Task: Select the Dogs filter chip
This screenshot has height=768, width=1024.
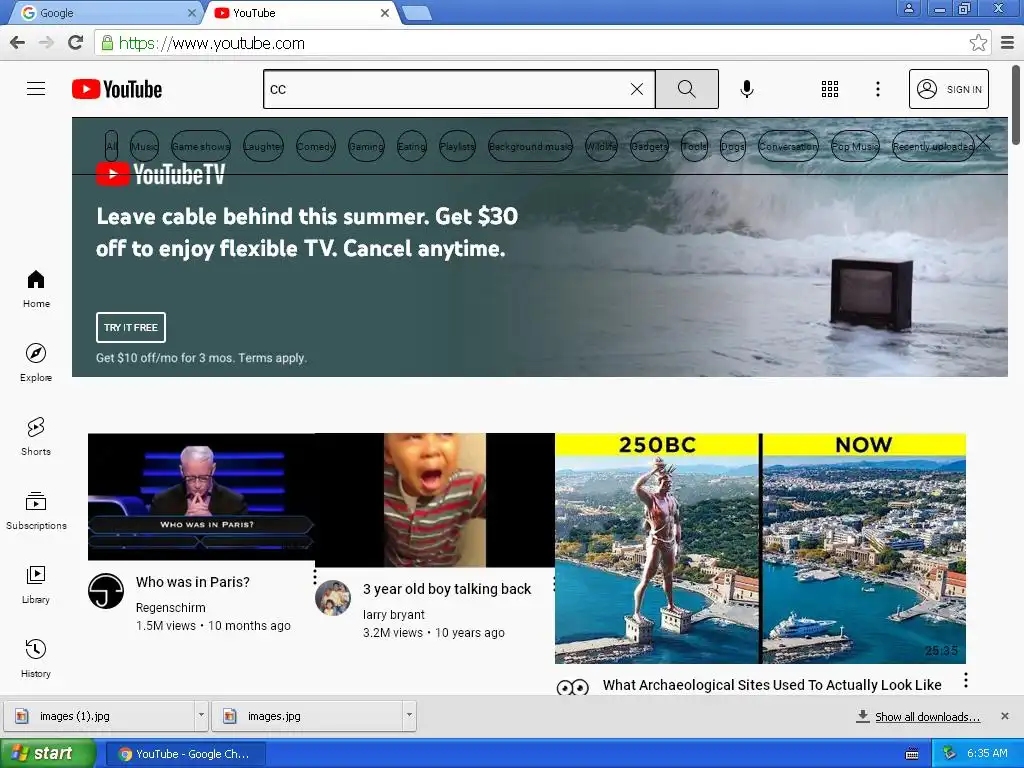Action: 733,146
